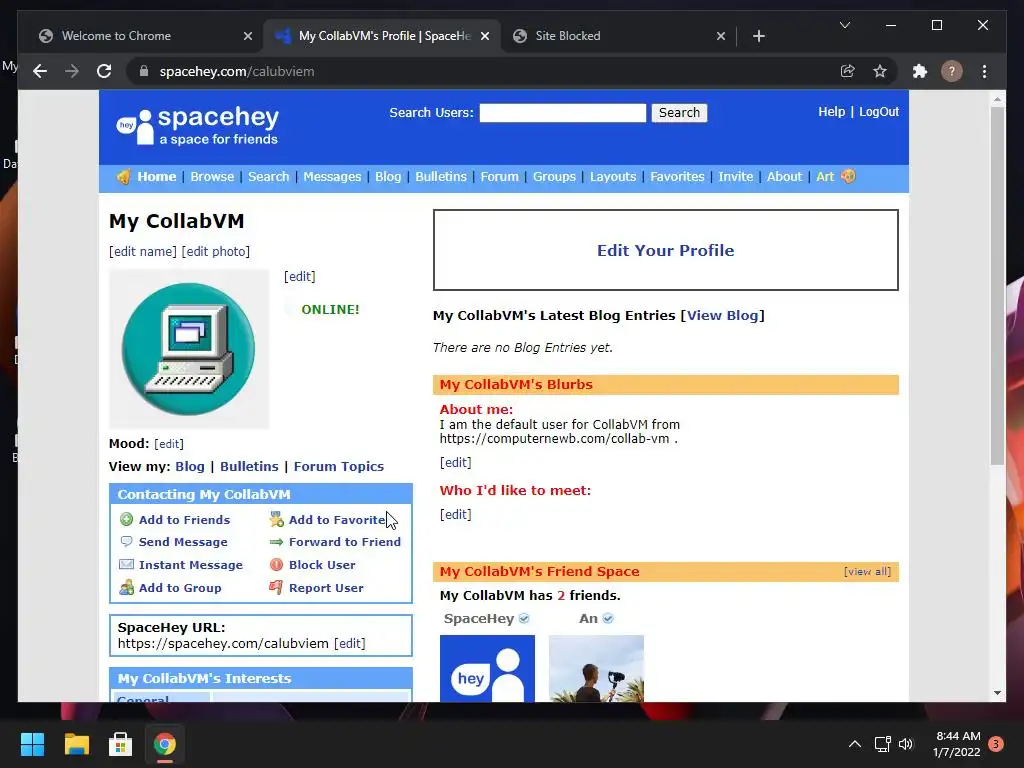Open File Explorer from taskbar
The height and width of the screenshot is (768, 1024).
(x=76, y=744)
